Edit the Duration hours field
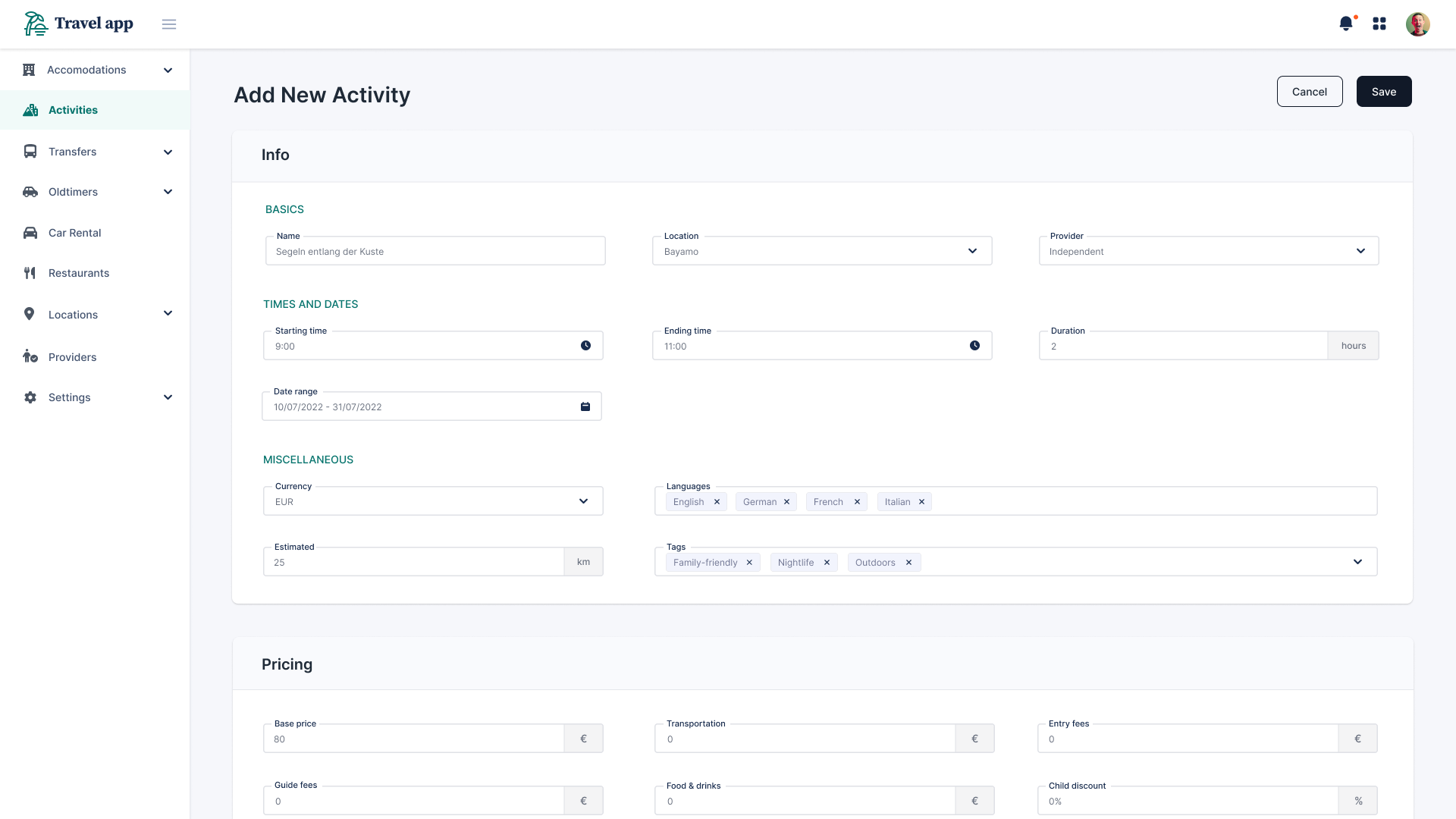1456x819 pixels. click(x=1183, y=346)
